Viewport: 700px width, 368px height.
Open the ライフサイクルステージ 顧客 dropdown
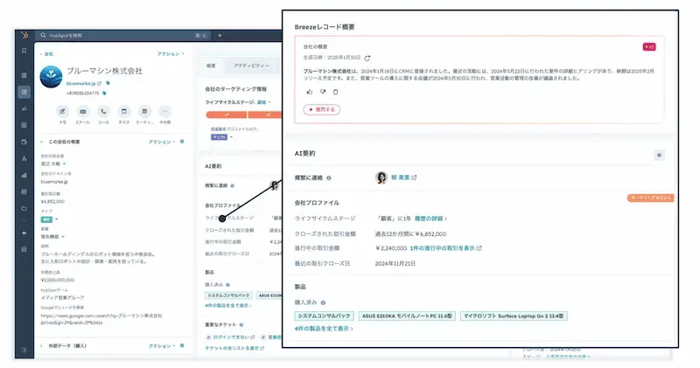264,102
